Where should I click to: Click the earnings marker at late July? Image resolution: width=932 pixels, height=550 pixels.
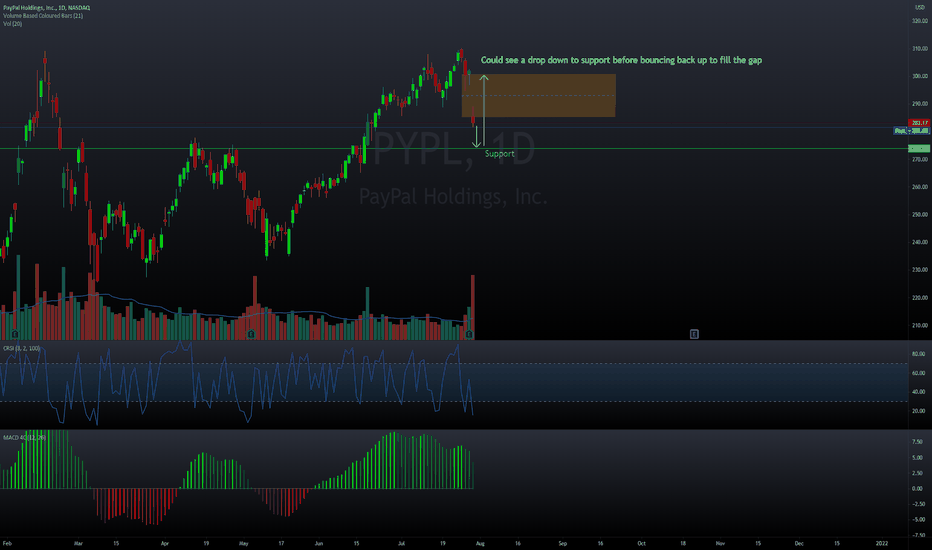tap(469, 335)
